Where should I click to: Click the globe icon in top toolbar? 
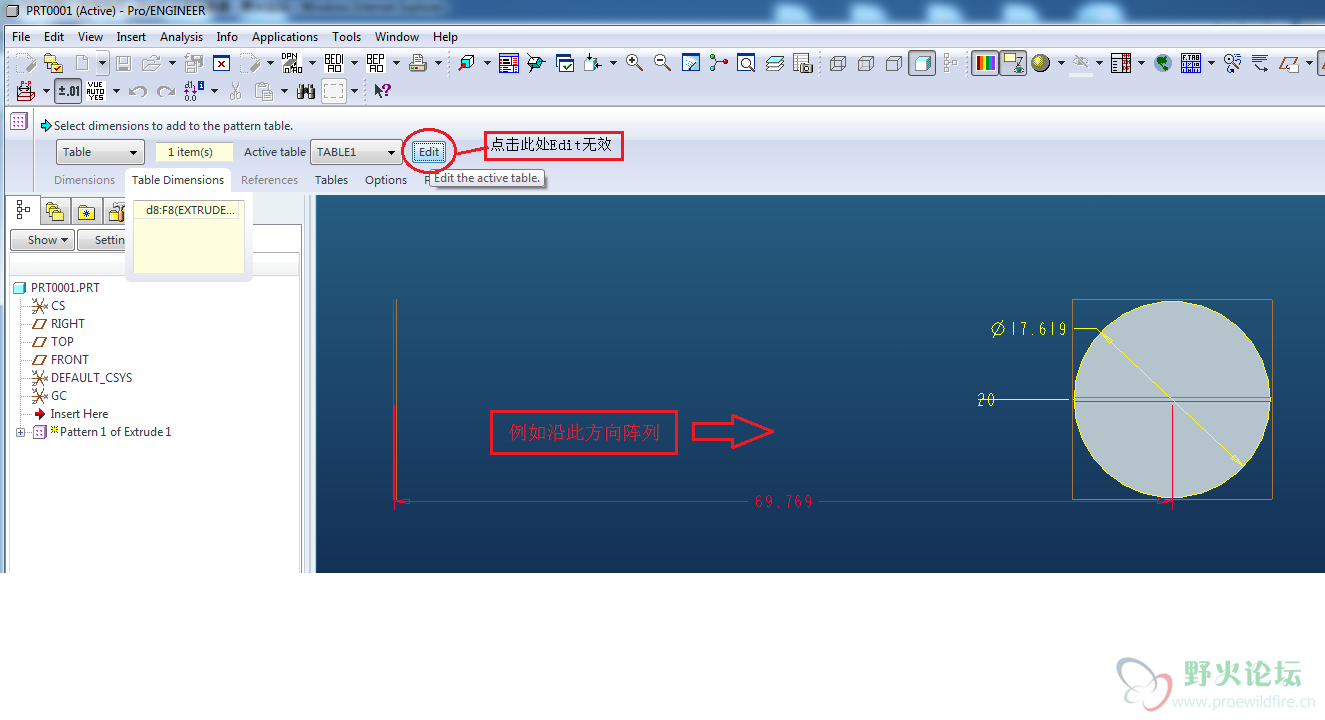tap(1163, 63)
